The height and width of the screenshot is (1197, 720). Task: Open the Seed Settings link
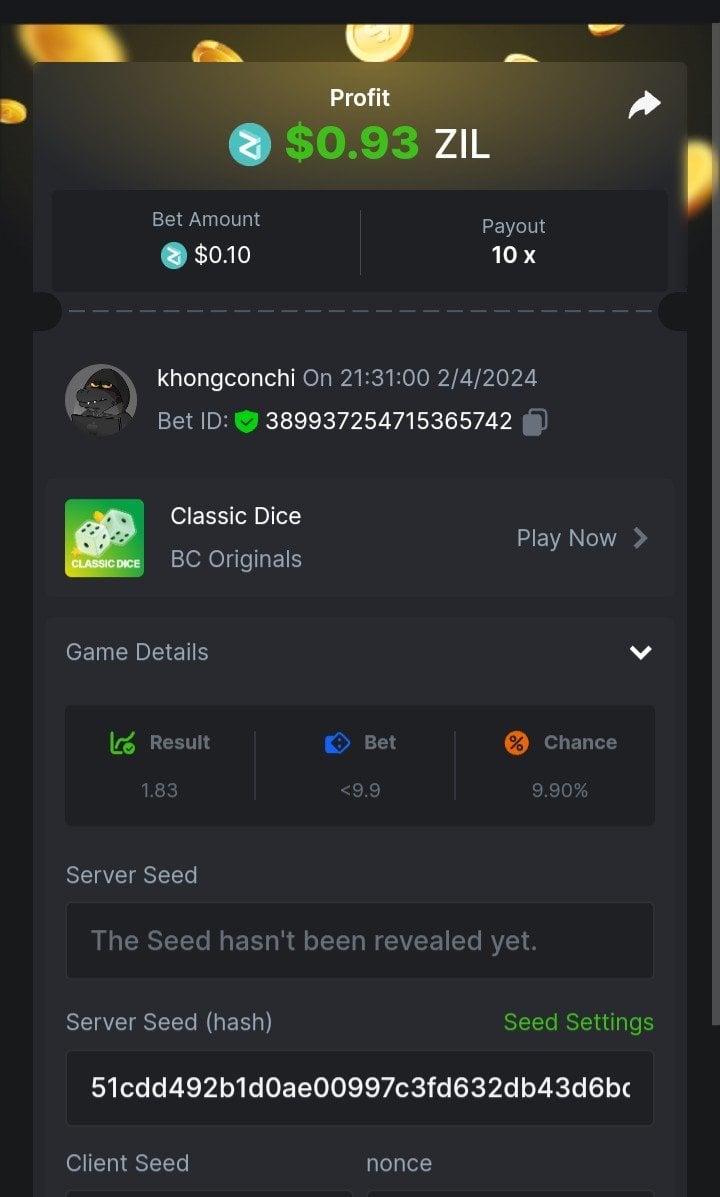[578, 1022]
